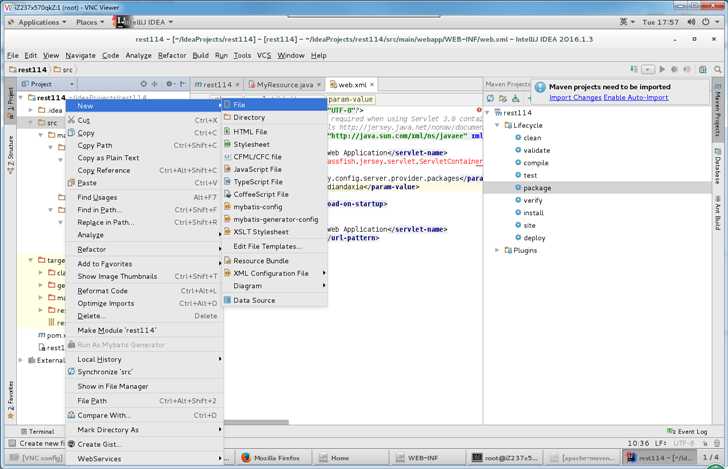The width and height of the screenshot is (728, 469).
Task: Click the Run play icon in toolbar
Action: click(662, 69)
